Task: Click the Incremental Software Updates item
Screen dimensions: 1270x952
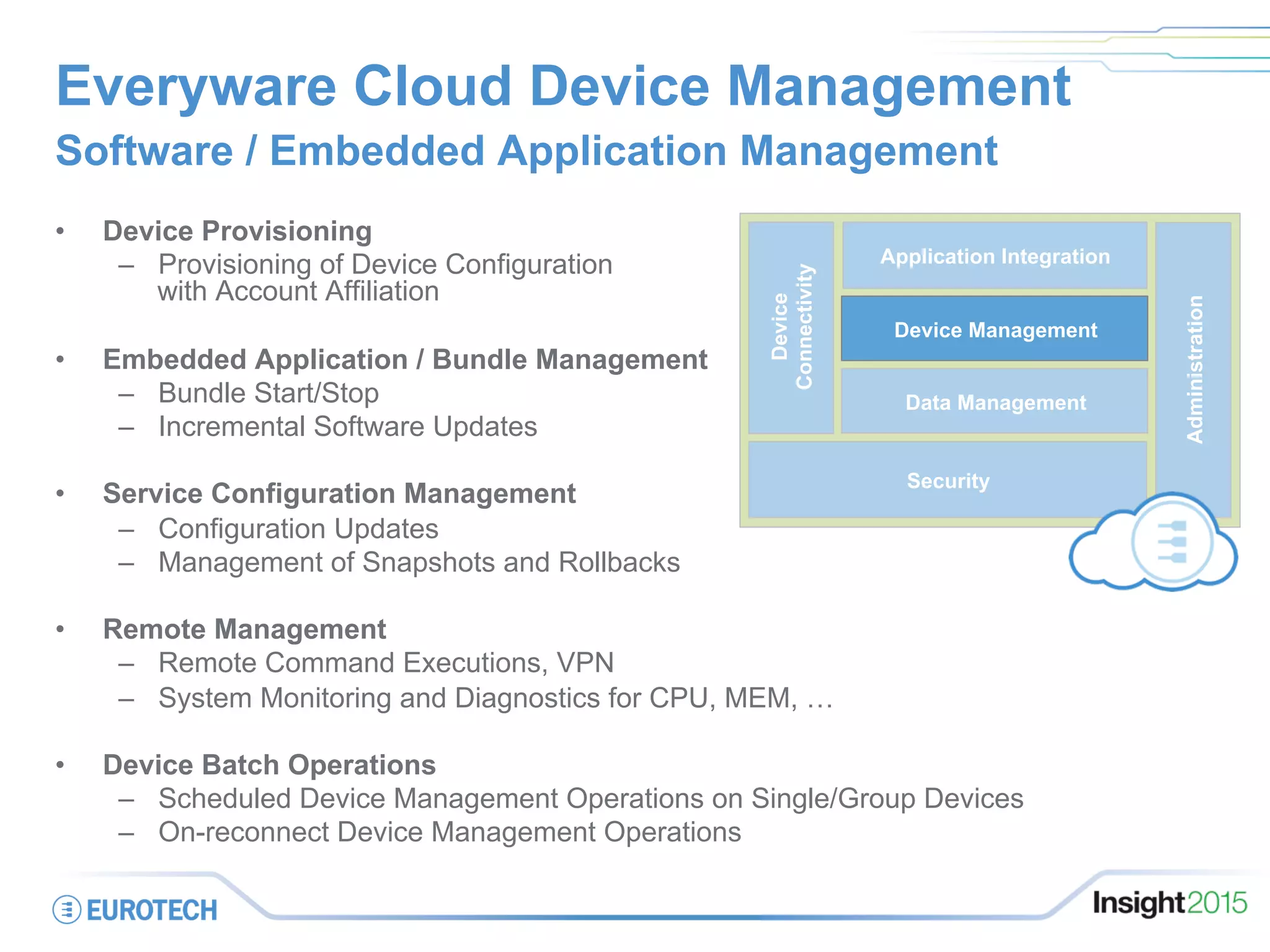Action: point(348,426)
